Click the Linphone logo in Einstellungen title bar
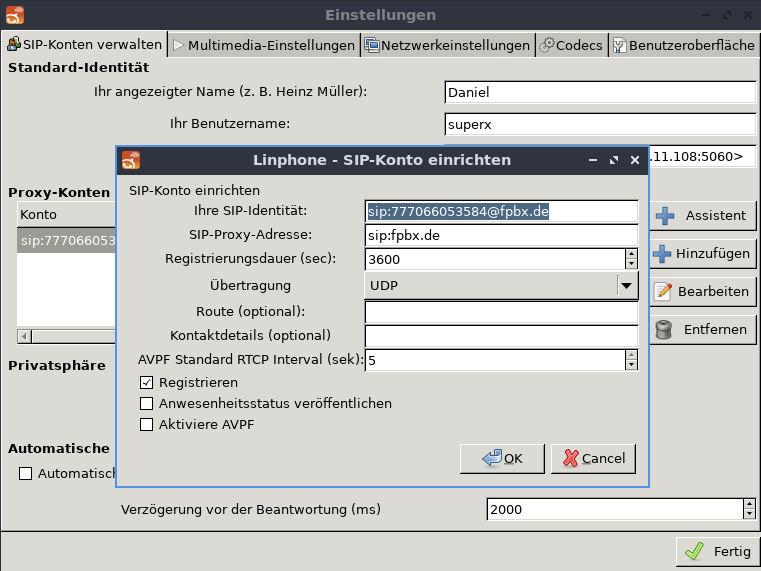Screen dimensions: 761x571 (15, 15)
